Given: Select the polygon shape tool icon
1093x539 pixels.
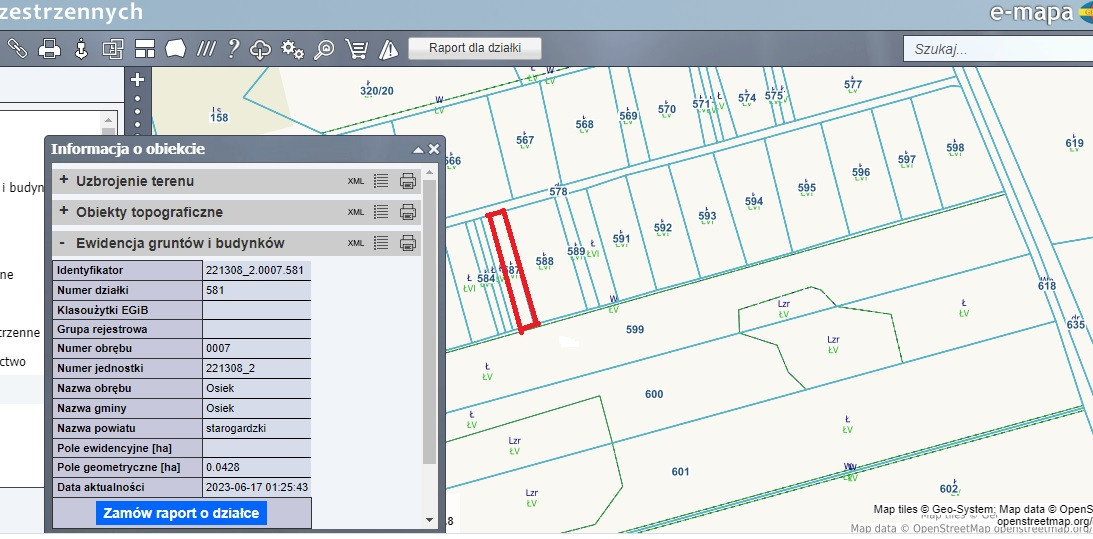Looking at the screenshot, I should point(176,48).
